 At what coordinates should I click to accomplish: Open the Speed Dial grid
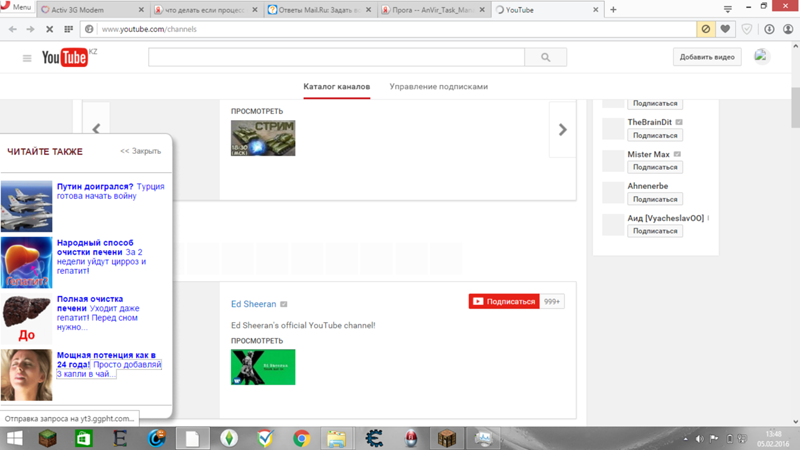(68, 29)
